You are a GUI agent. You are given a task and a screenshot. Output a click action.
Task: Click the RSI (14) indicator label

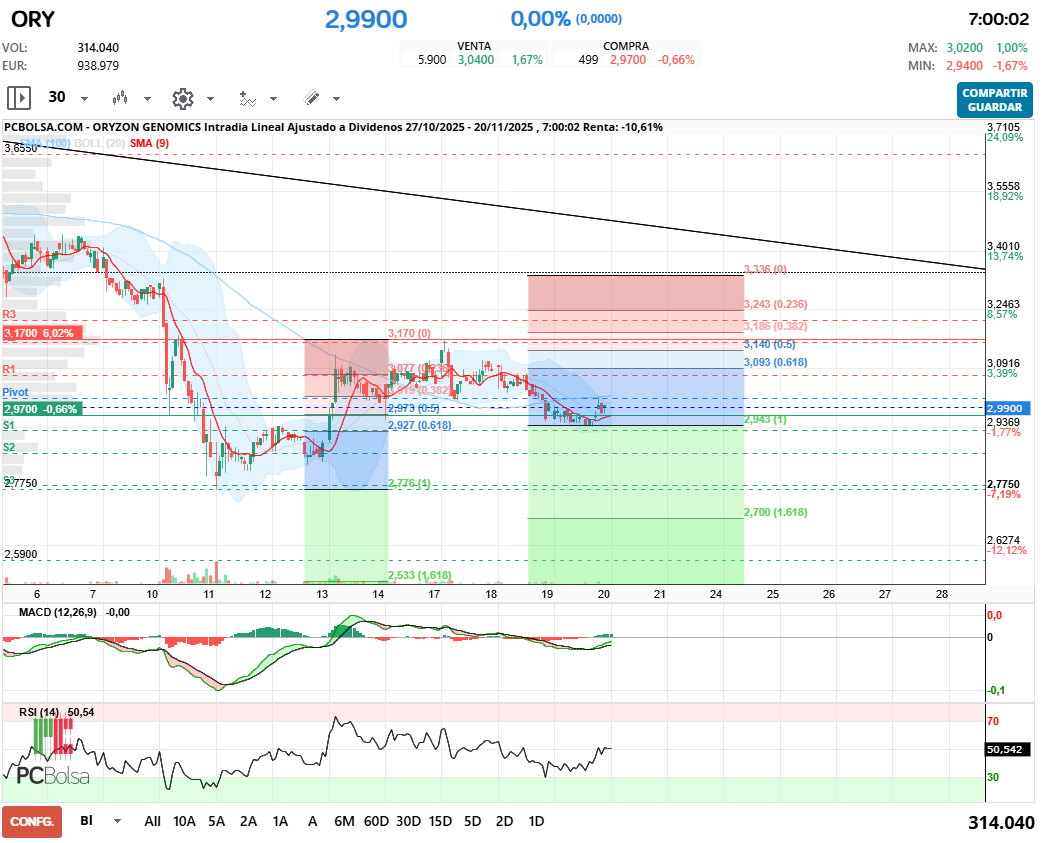pos(42,712)
